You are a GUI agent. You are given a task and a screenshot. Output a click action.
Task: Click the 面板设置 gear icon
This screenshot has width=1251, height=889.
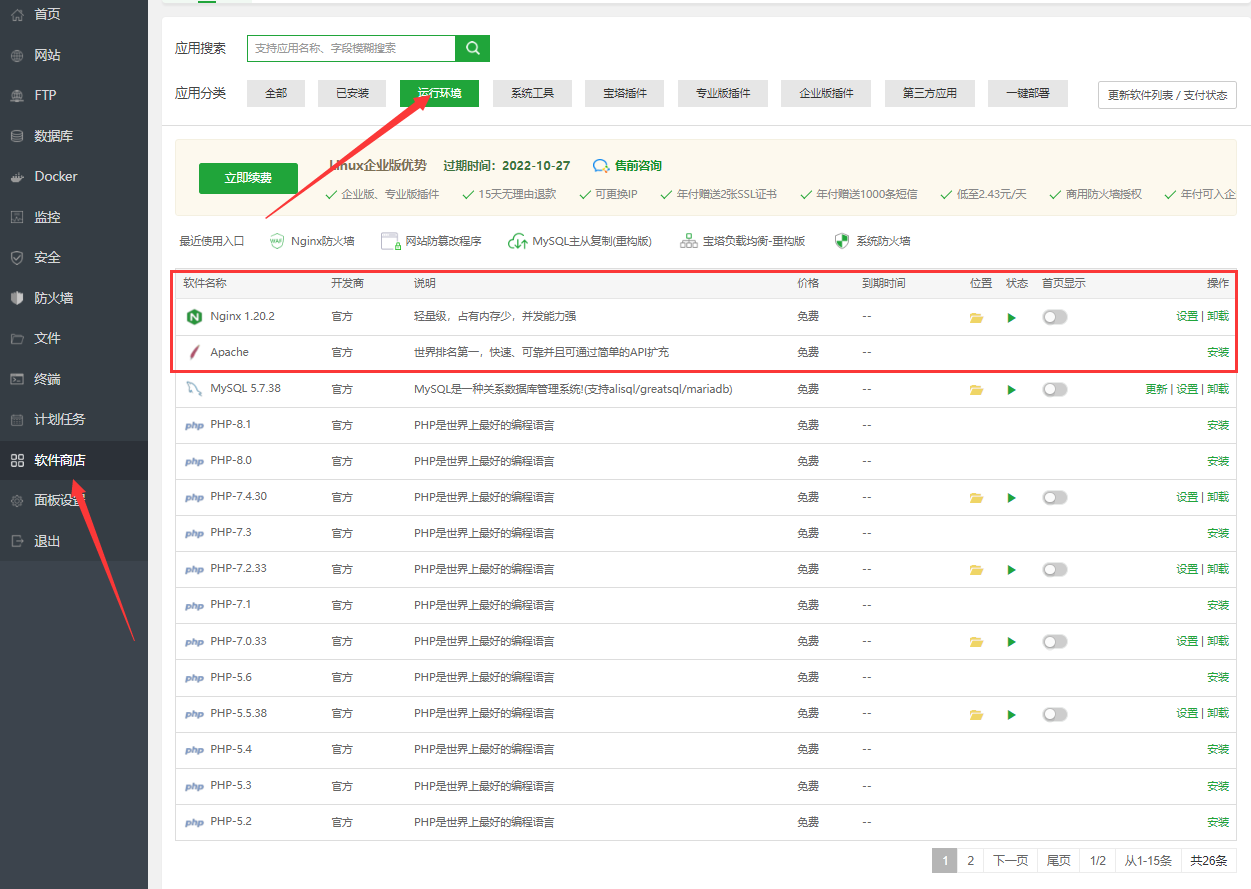coord(16,500)
